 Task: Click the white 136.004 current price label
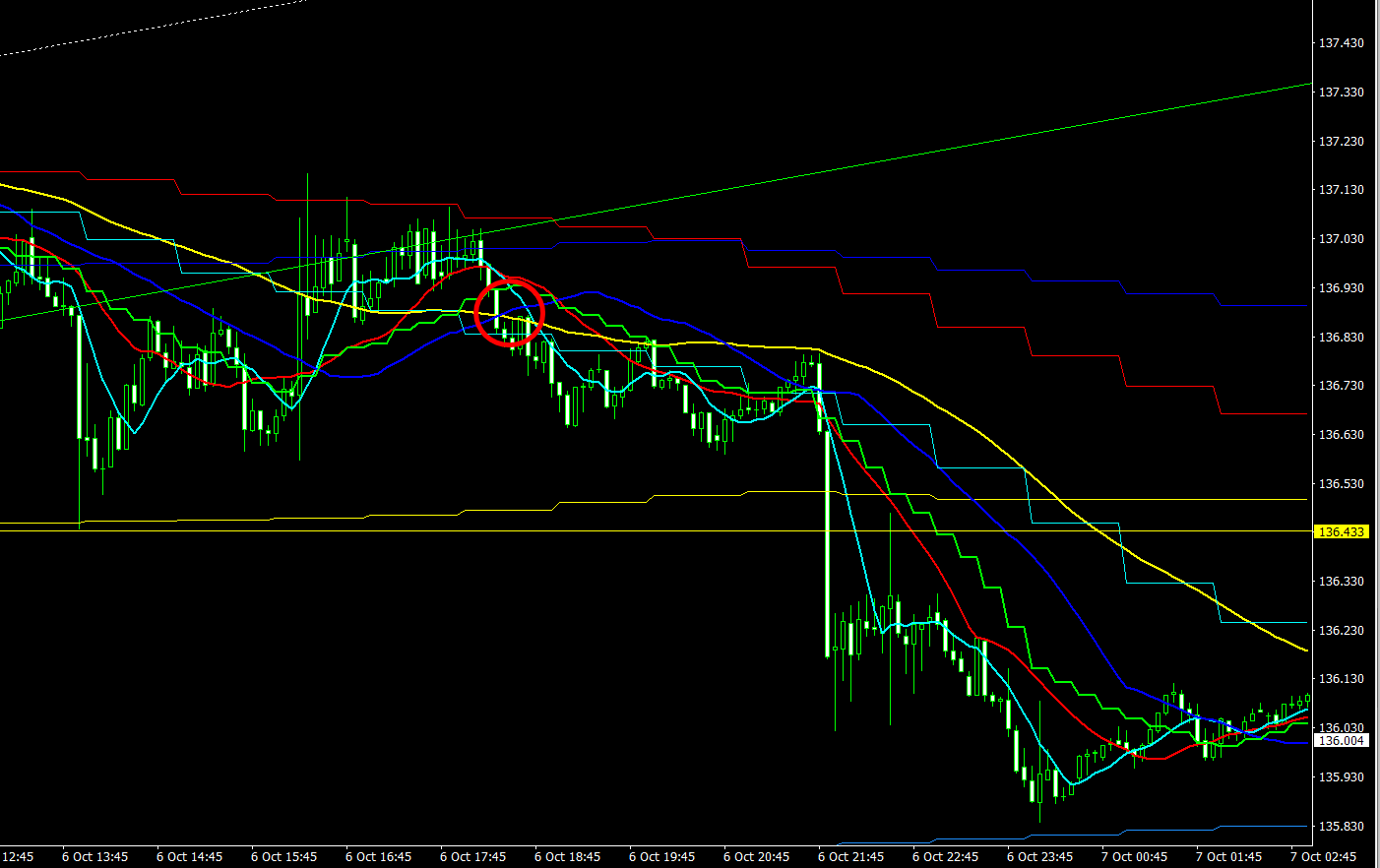click(1341, 741)
